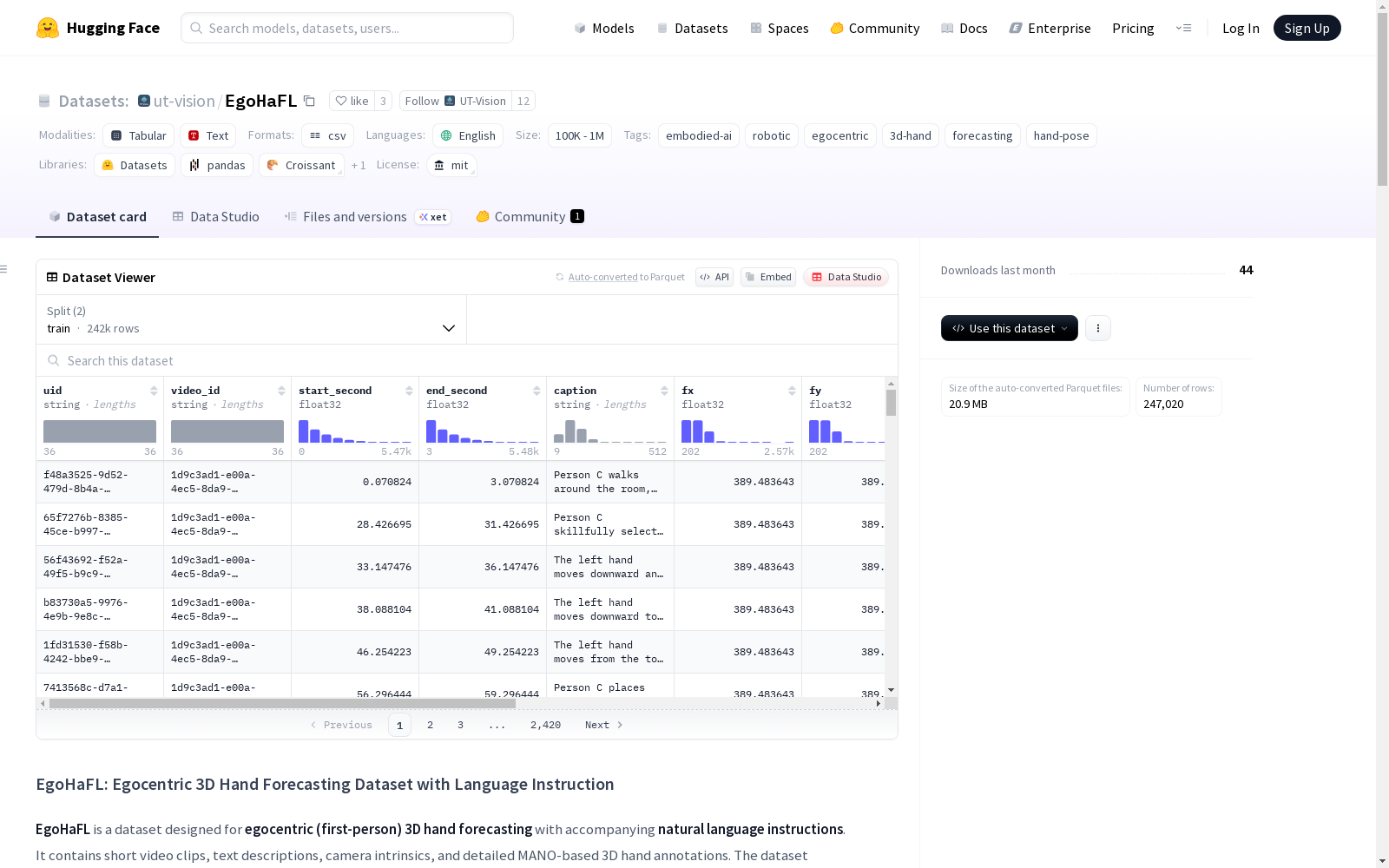Open the API button in Dataset Viewer

[x=714, y=277]
